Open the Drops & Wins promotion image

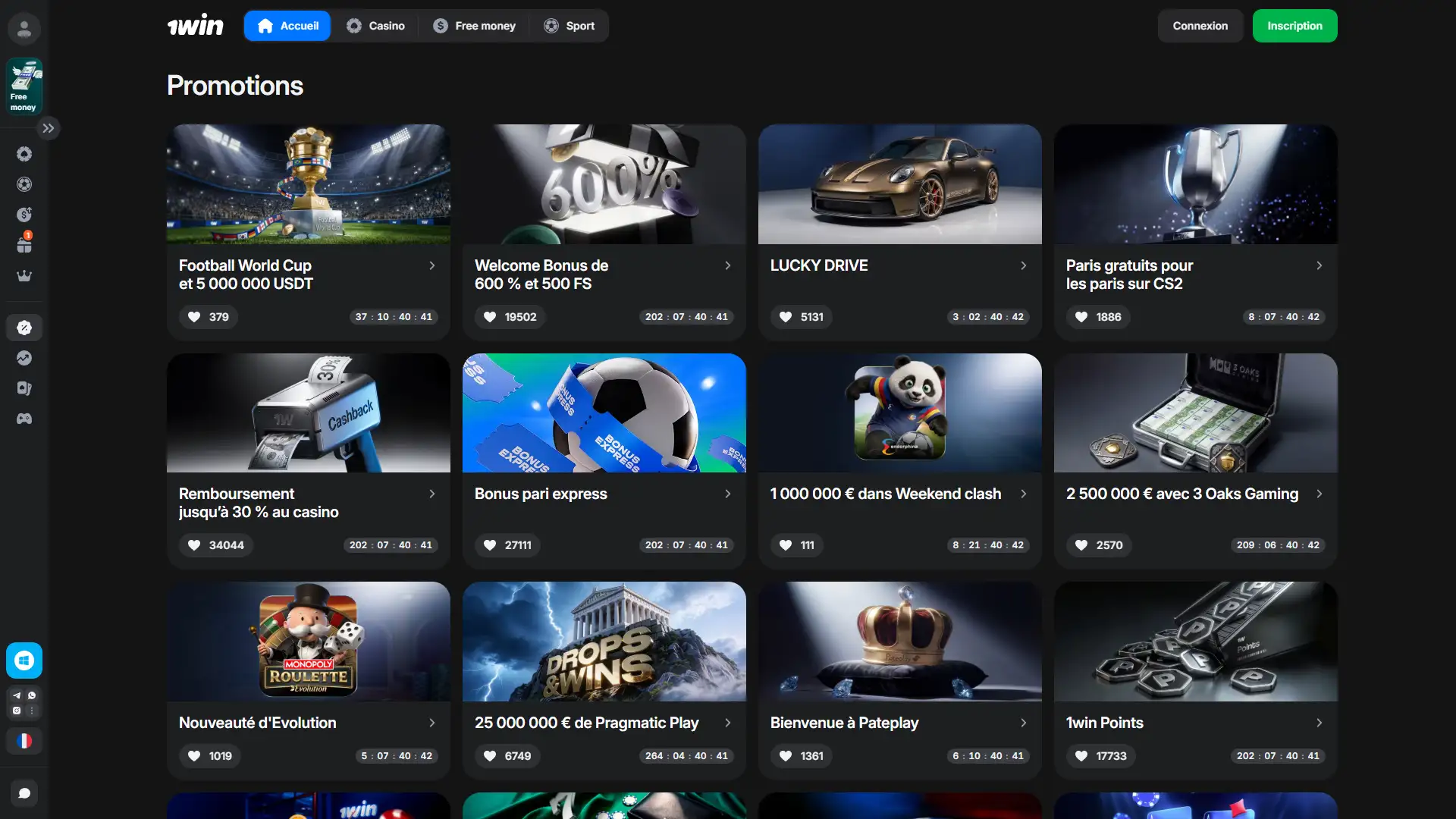[604, 642]
